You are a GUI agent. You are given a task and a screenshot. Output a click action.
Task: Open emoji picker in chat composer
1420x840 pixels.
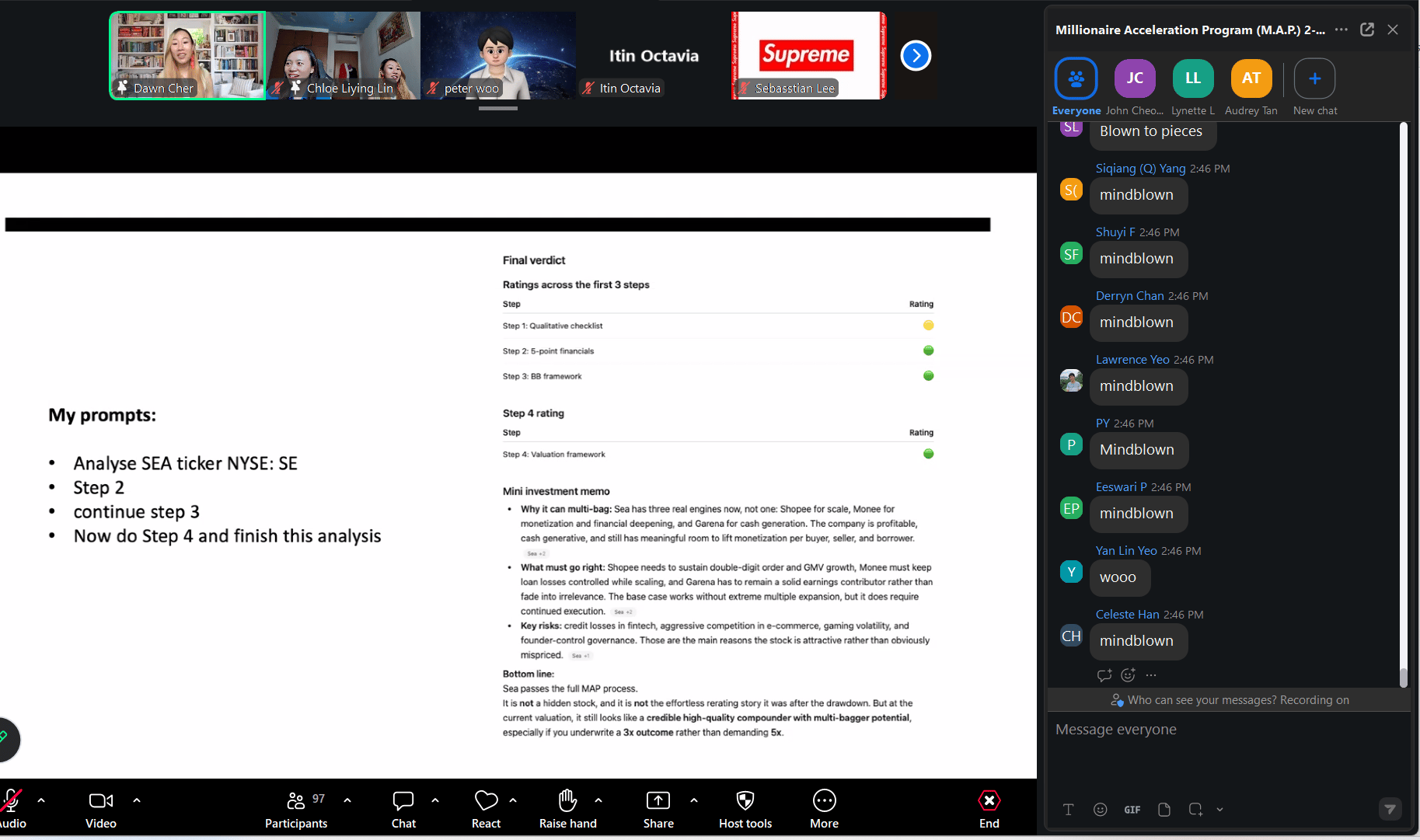(x=1101, y=810)
